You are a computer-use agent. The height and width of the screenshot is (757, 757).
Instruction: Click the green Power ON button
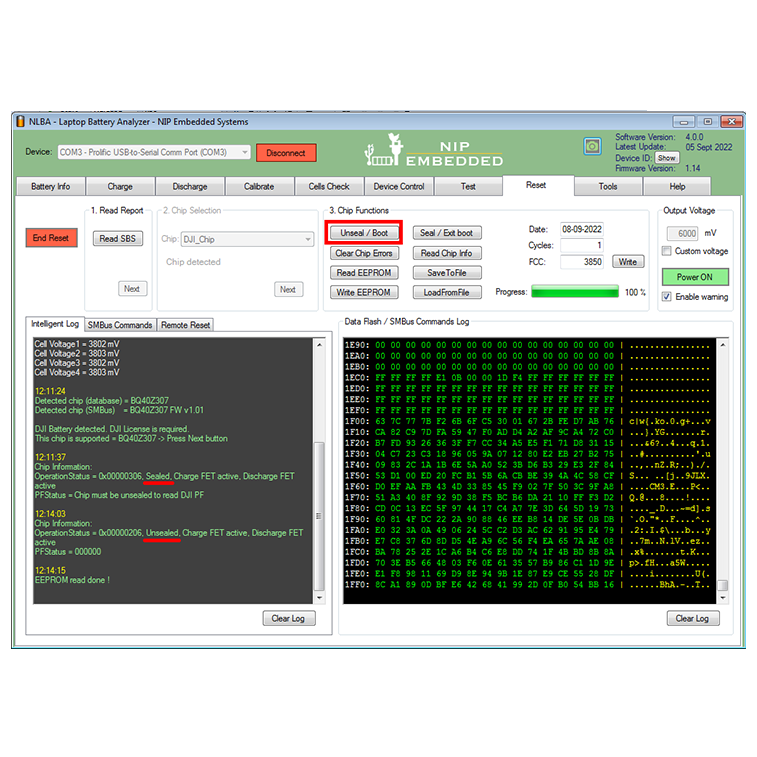(x=695, y=277)
